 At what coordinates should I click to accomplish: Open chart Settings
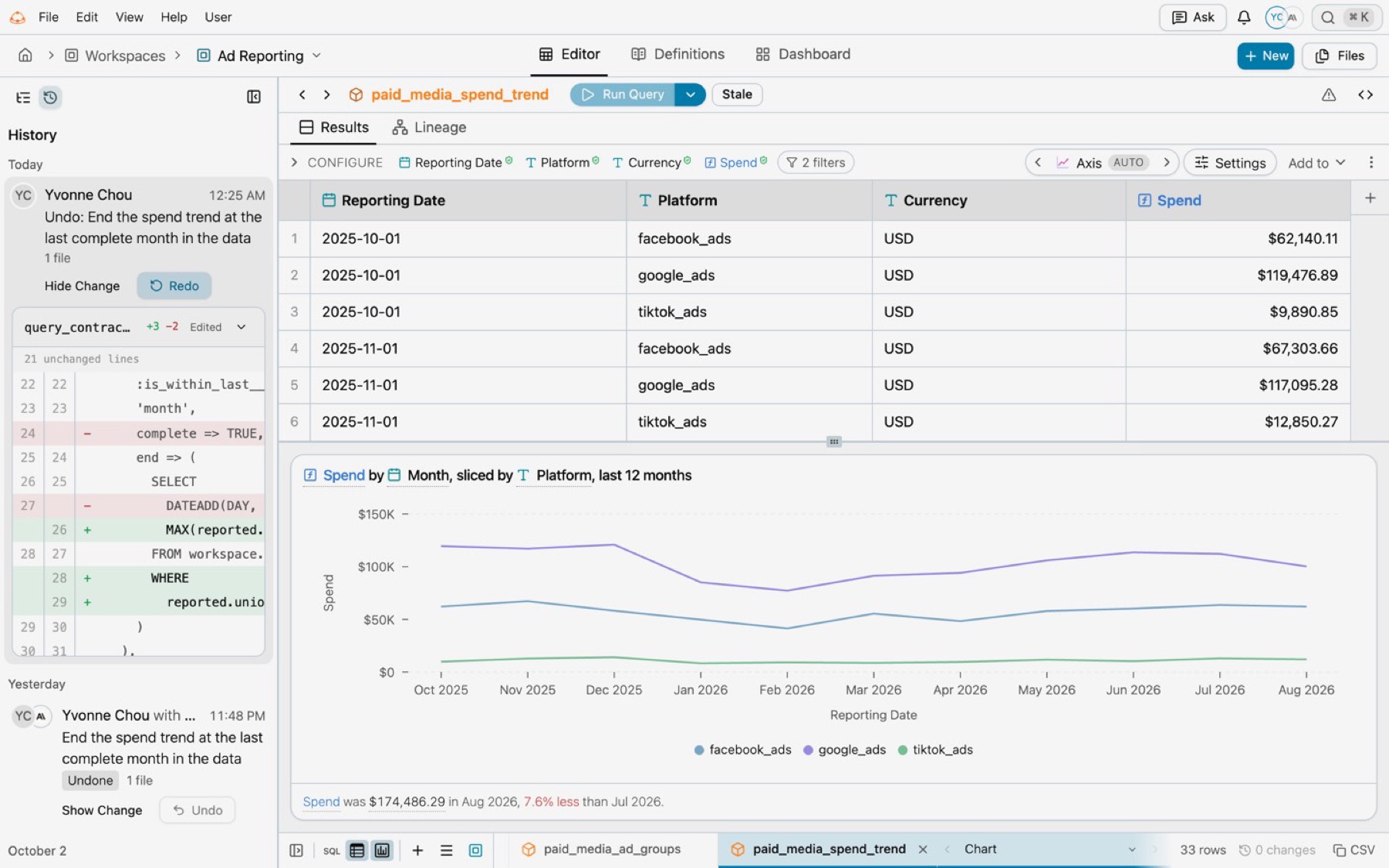(1230, 163)
